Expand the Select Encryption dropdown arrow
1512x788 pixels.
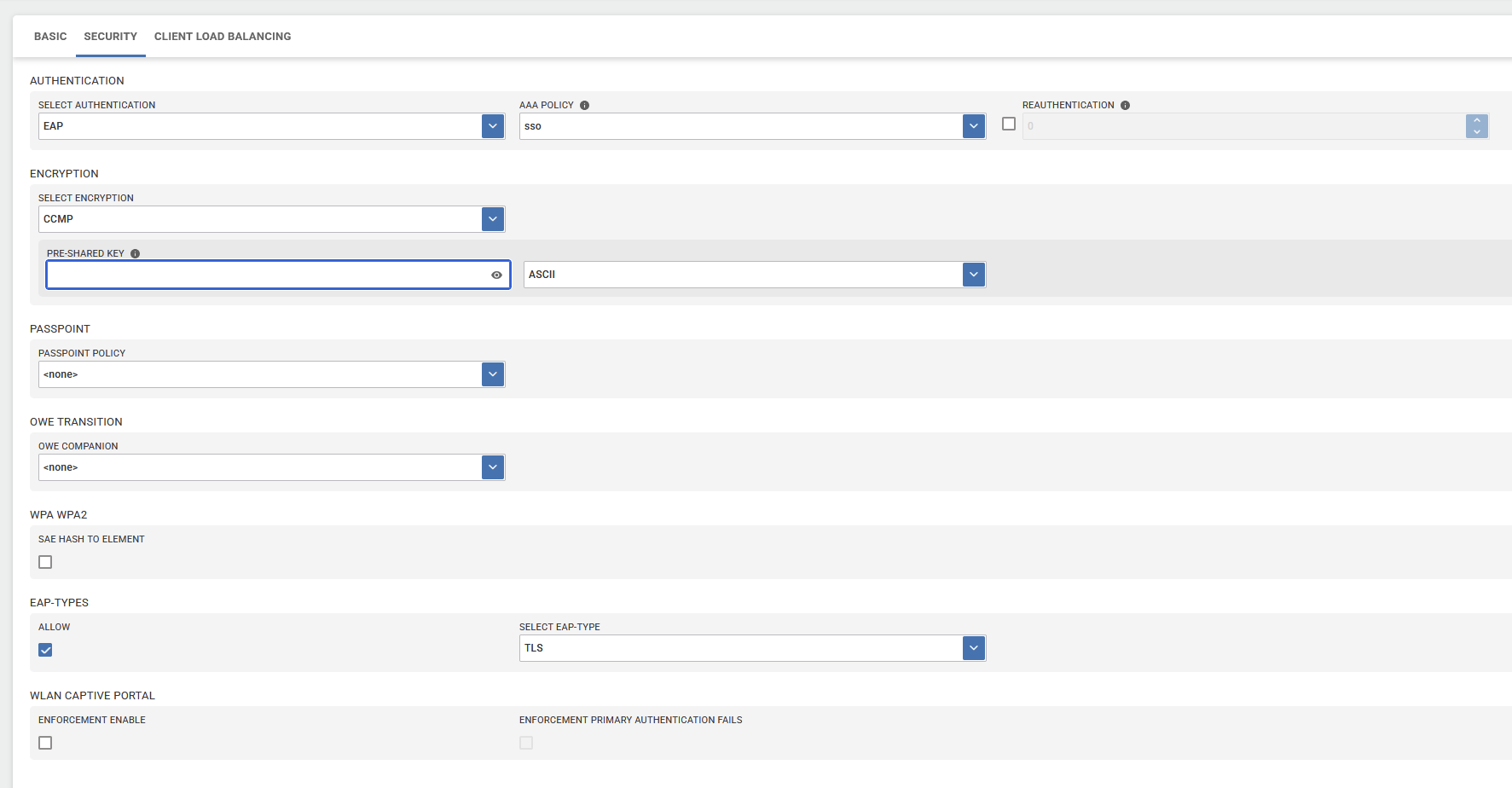(493, 219)
